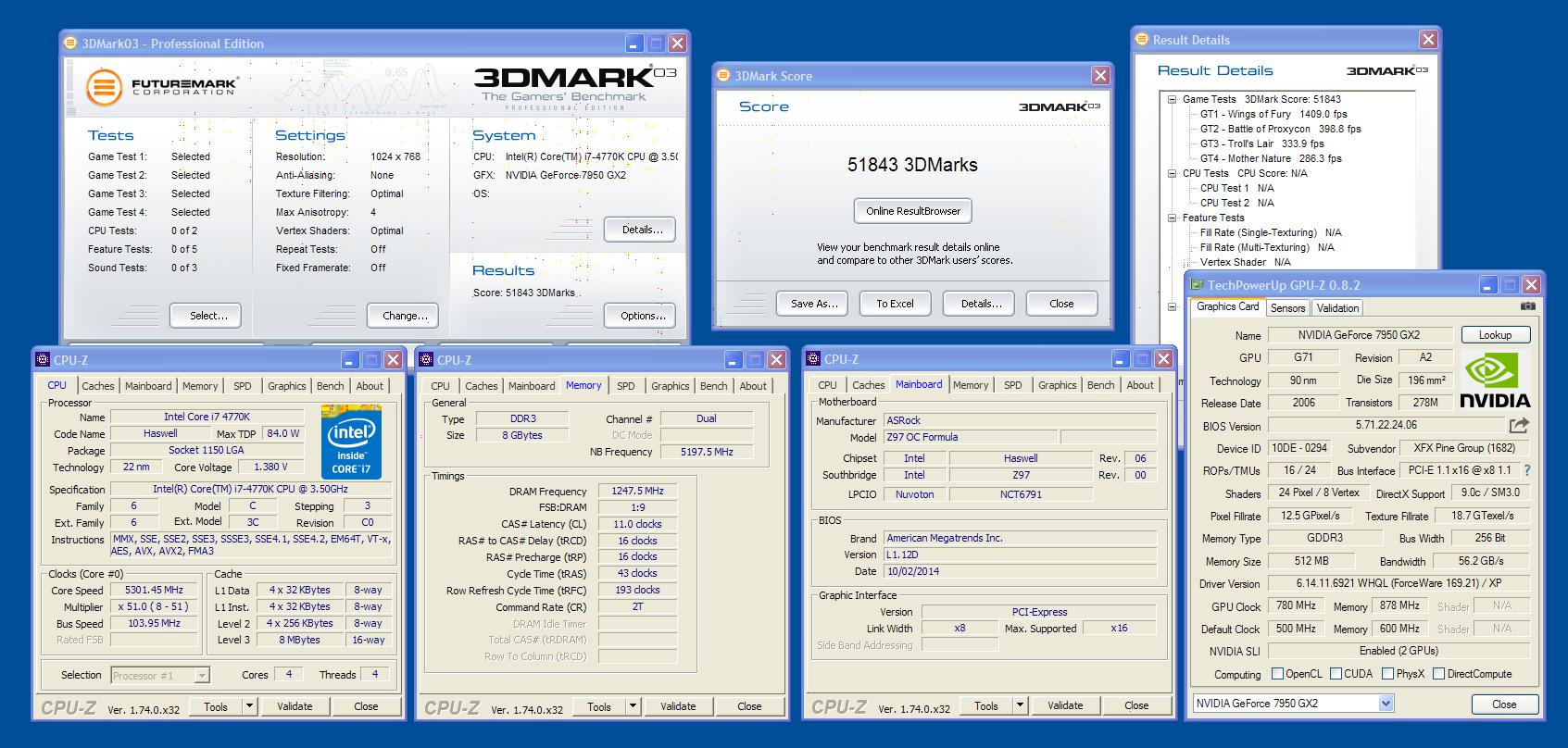The width and height of the screenshot is (1568, 748).
Task: Click the Bus Interface question mark icon
Action: [x=1527, y=470]
